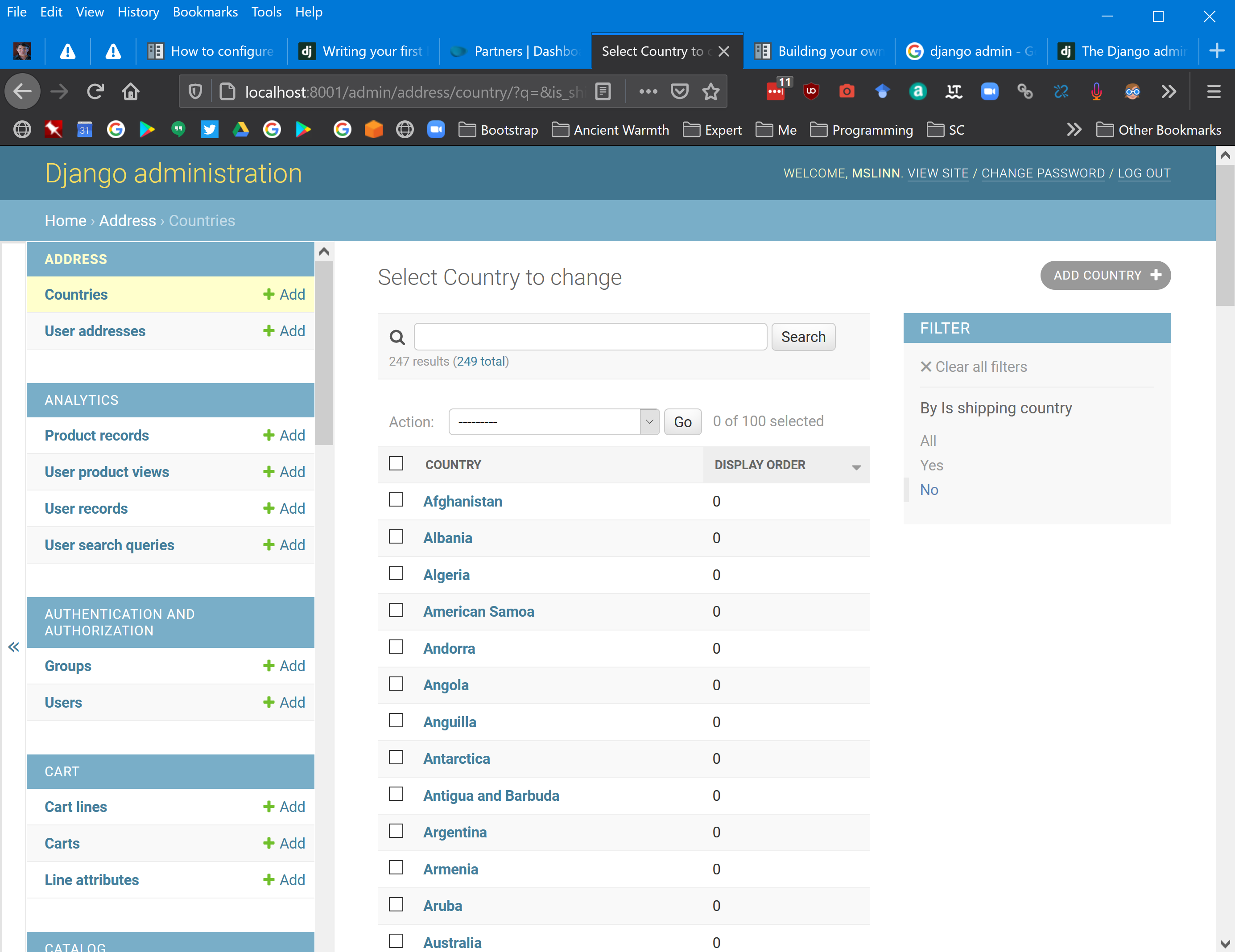Click the ADD COUNTRY button

1105,275
